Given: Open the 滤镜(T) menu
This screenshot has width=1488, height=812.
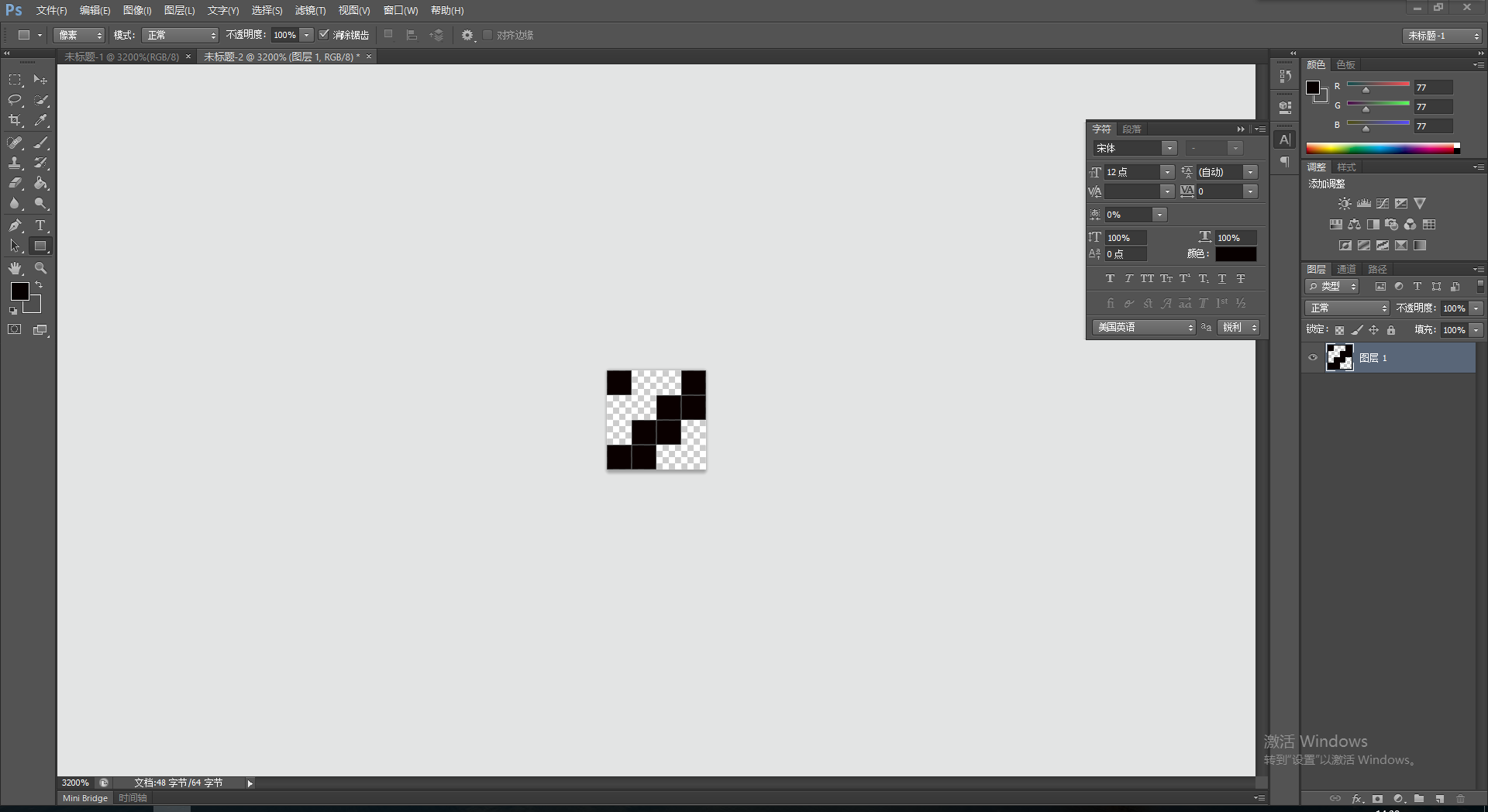Looking at the screenshot, I should click(310, 11).
